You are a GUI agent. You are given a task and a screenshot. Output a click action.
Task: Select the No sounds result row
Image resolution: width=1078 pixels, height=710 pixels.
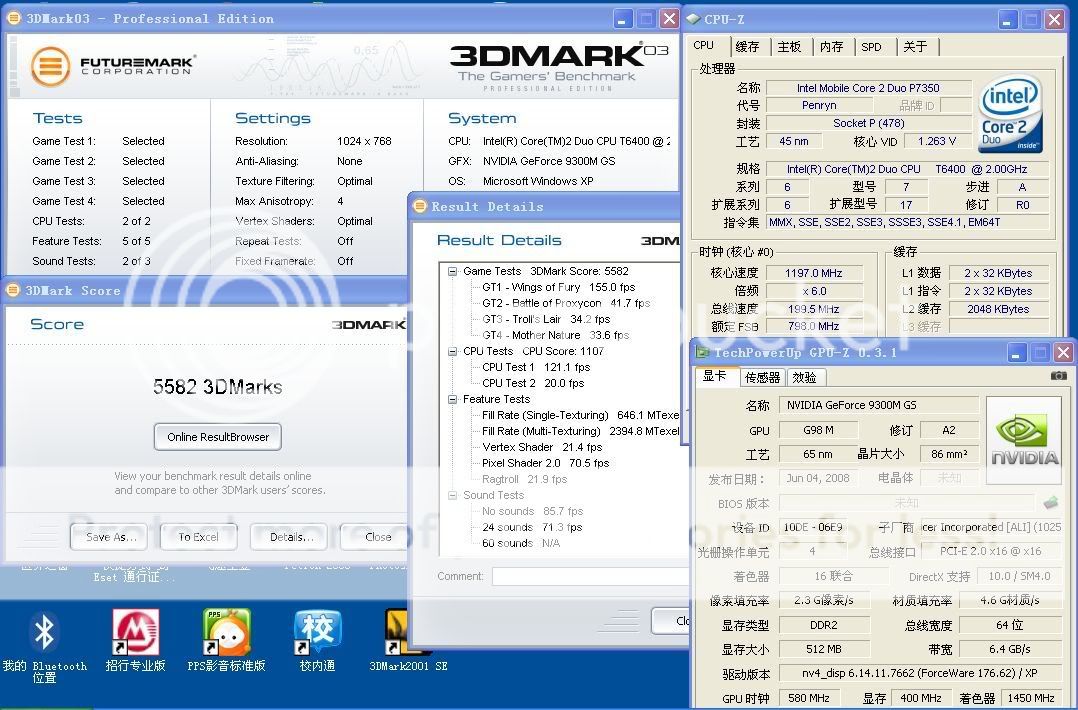click(x=532, y=511)
